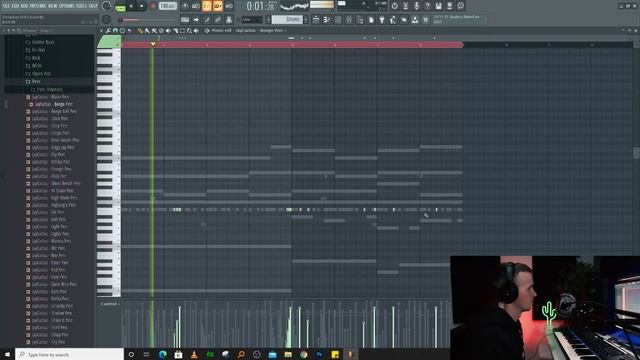The height and width of the screenshot is (360, 640).
Task: Open the Playlist view
Action: click(x=316, y=20)
